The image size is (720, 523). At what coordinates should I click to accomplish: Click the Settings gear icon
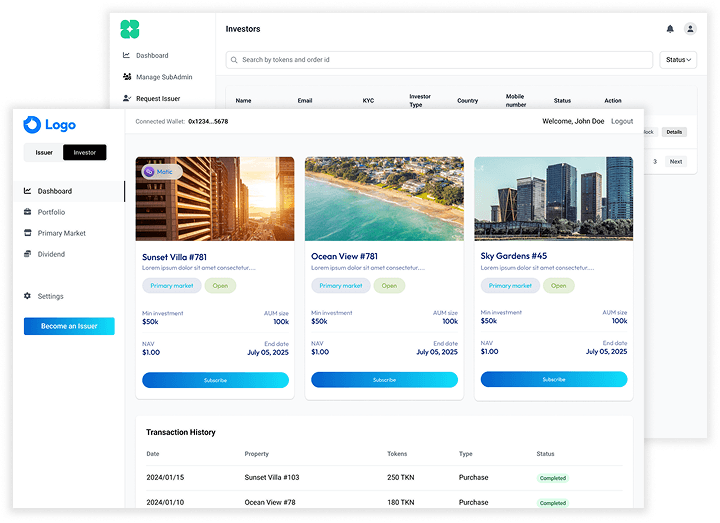click(28, 296)
